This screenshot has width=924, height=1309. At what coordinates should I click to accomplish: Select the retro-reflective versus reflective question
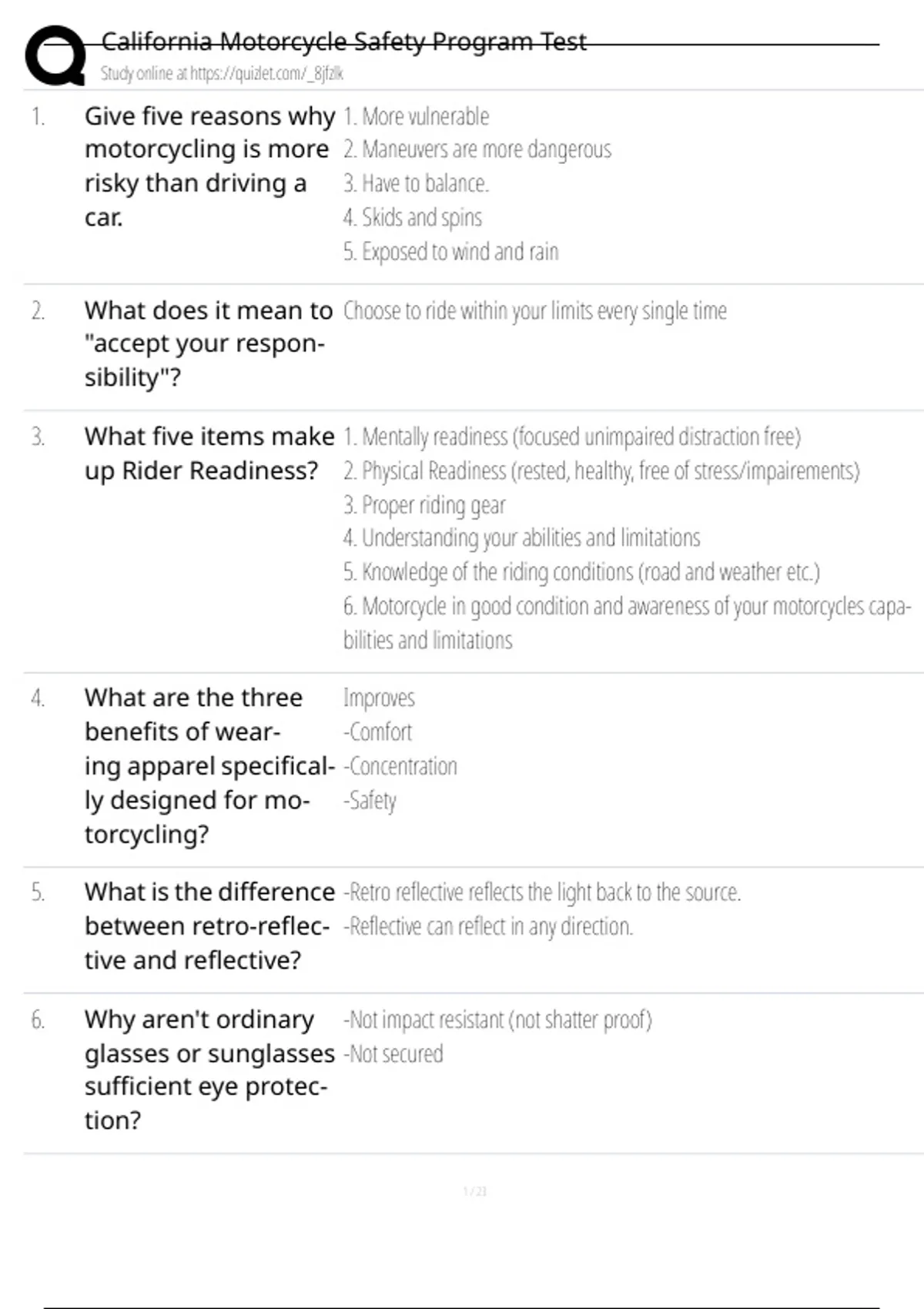[209, 926]
